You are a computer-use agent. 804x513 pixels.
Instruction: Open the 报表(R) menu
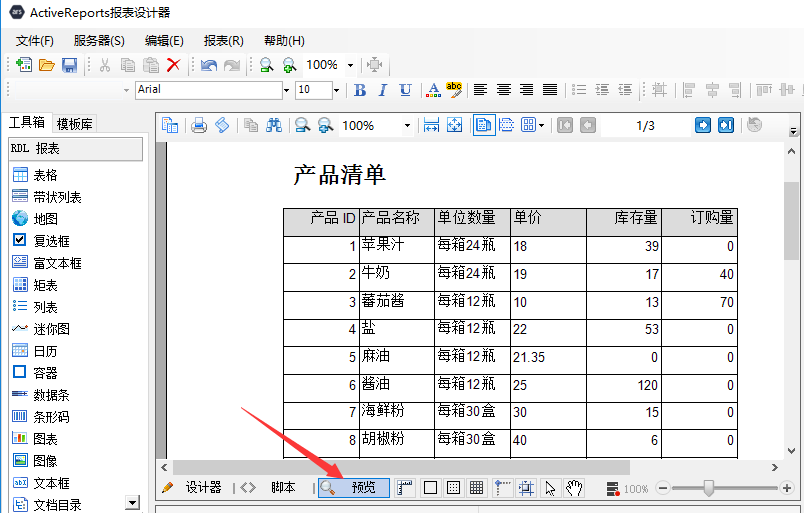223,41
